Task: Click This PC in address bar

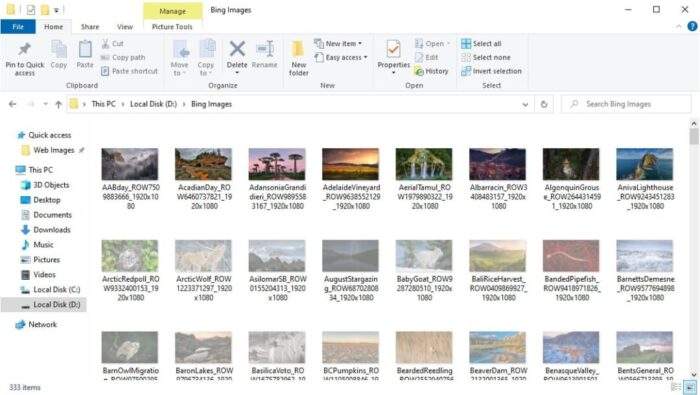Action: tap(103, 104)
